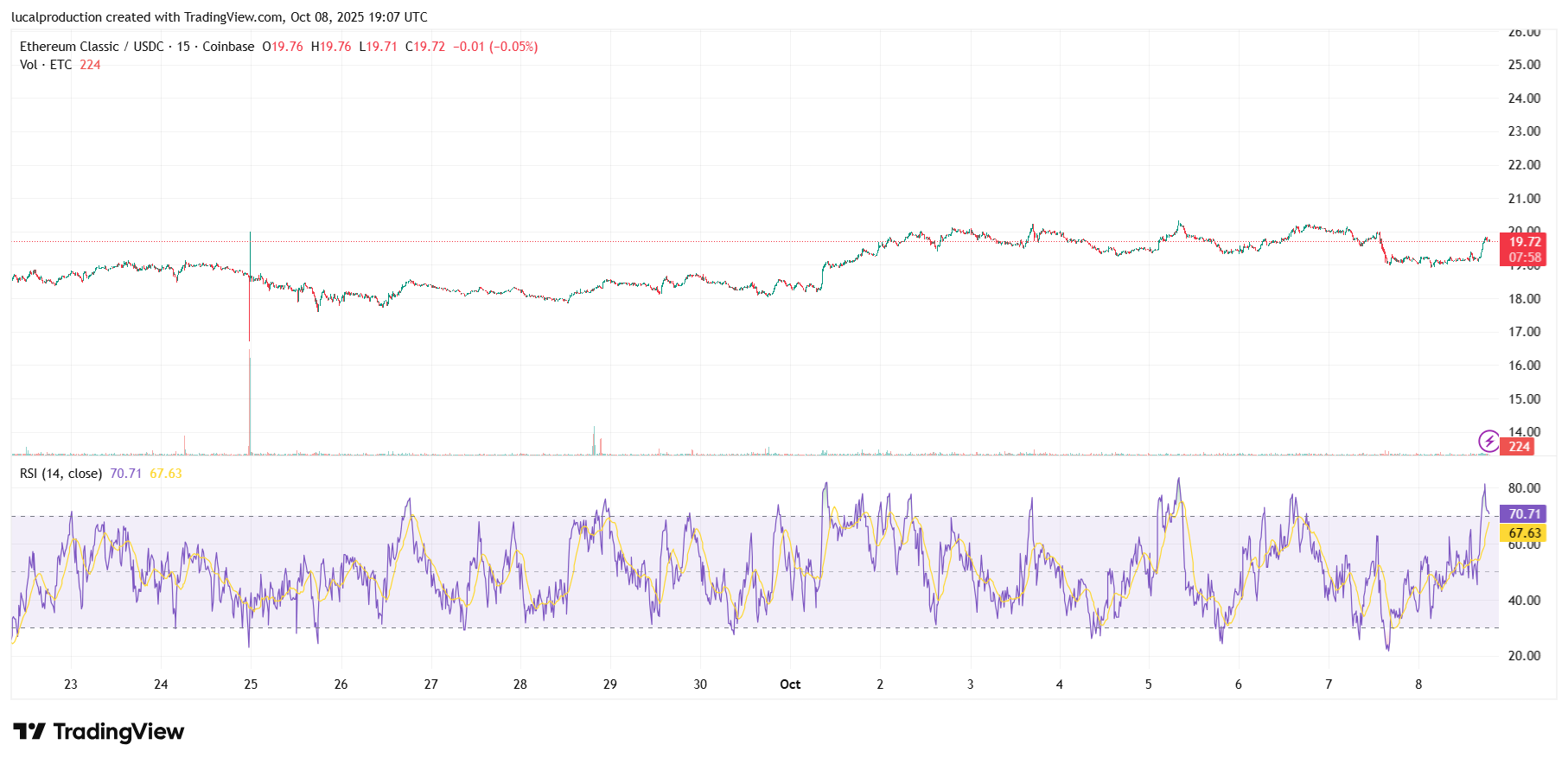Click the purple lightning bolt icon

pyautogui.click(x=1488, y=442)
